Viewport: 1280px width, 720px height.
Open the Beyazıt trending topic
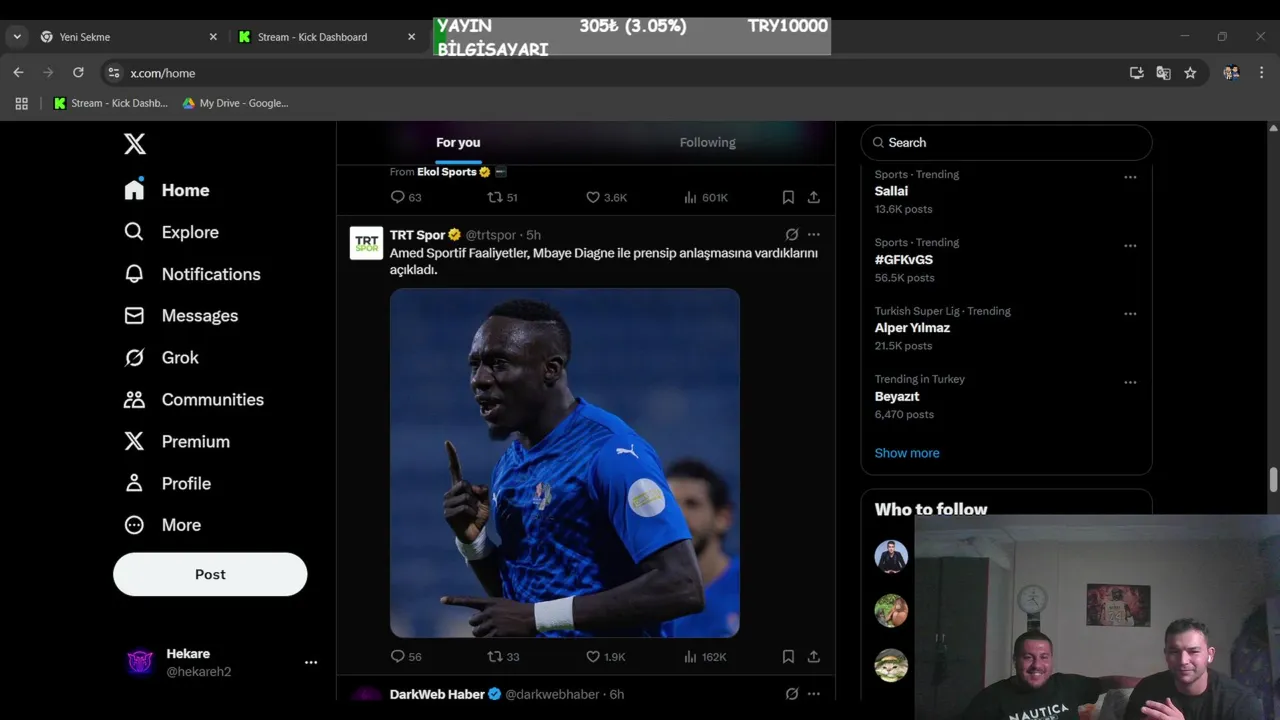[x=897, y=396]
